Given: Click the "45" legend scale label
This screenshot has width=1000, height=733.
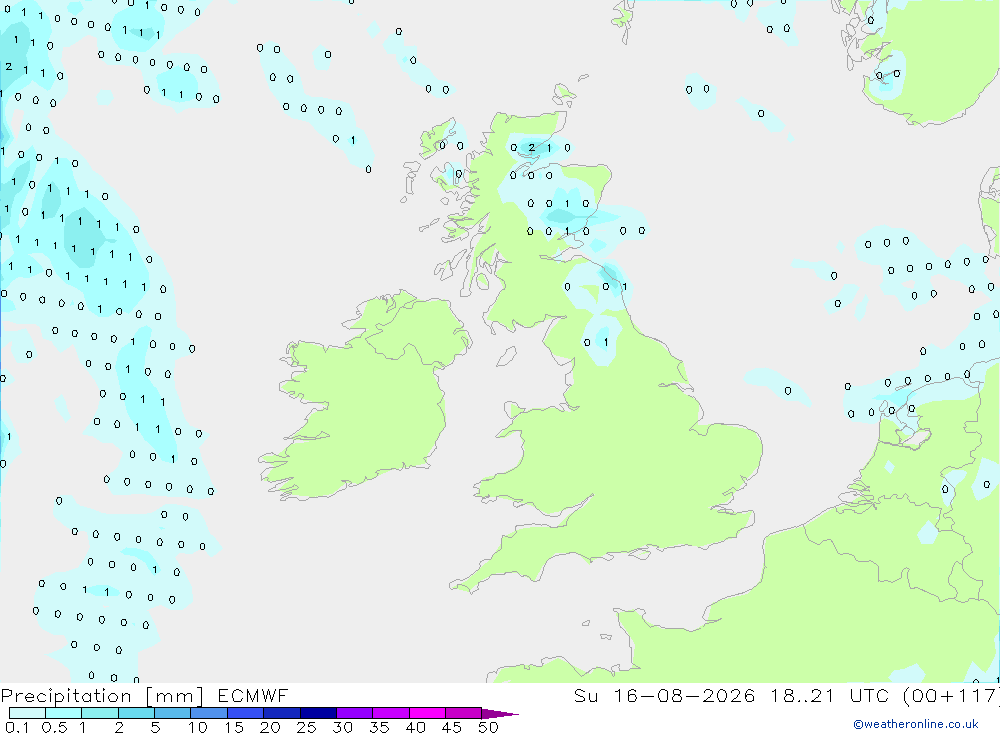Looking at the screenshot, I should (x=452, y=727).
